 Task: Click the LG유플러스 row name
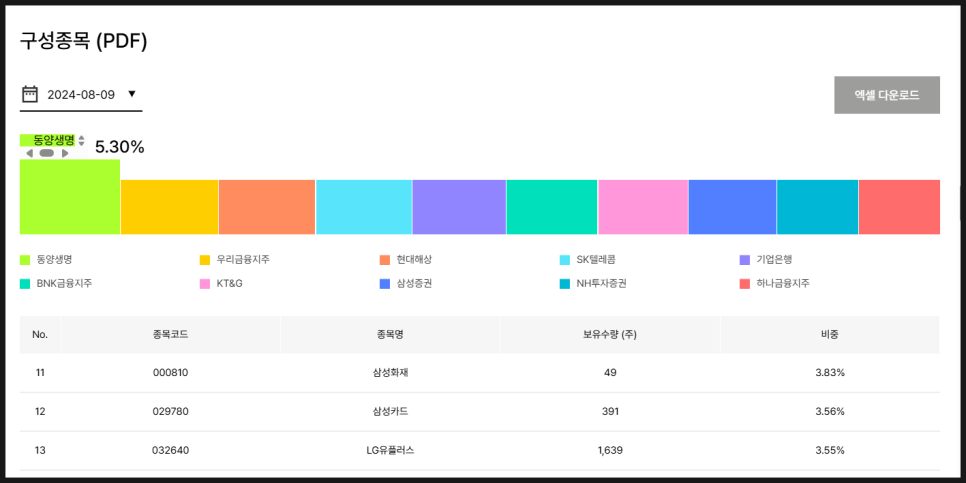[390, 450]
